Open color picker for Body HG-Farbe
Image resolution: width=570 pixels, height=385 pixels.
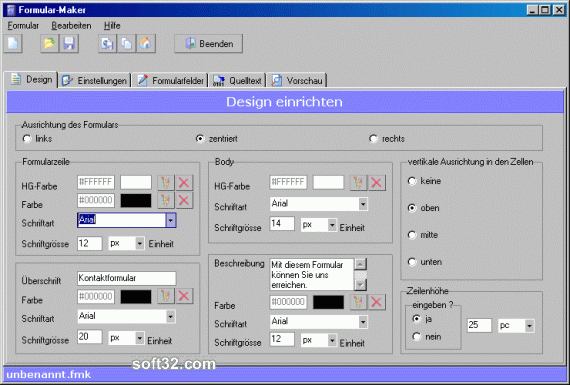pos(358,183)
